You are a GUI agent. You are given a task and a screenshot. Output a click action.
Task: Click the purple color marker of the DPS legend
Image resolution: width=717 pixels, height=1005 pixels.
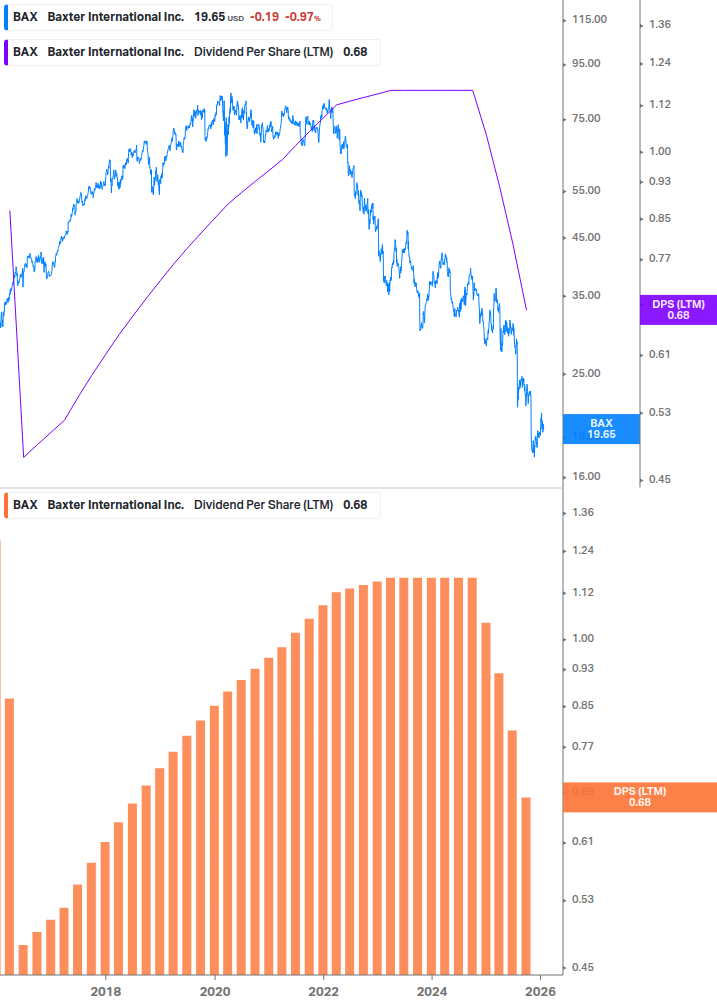6,52
